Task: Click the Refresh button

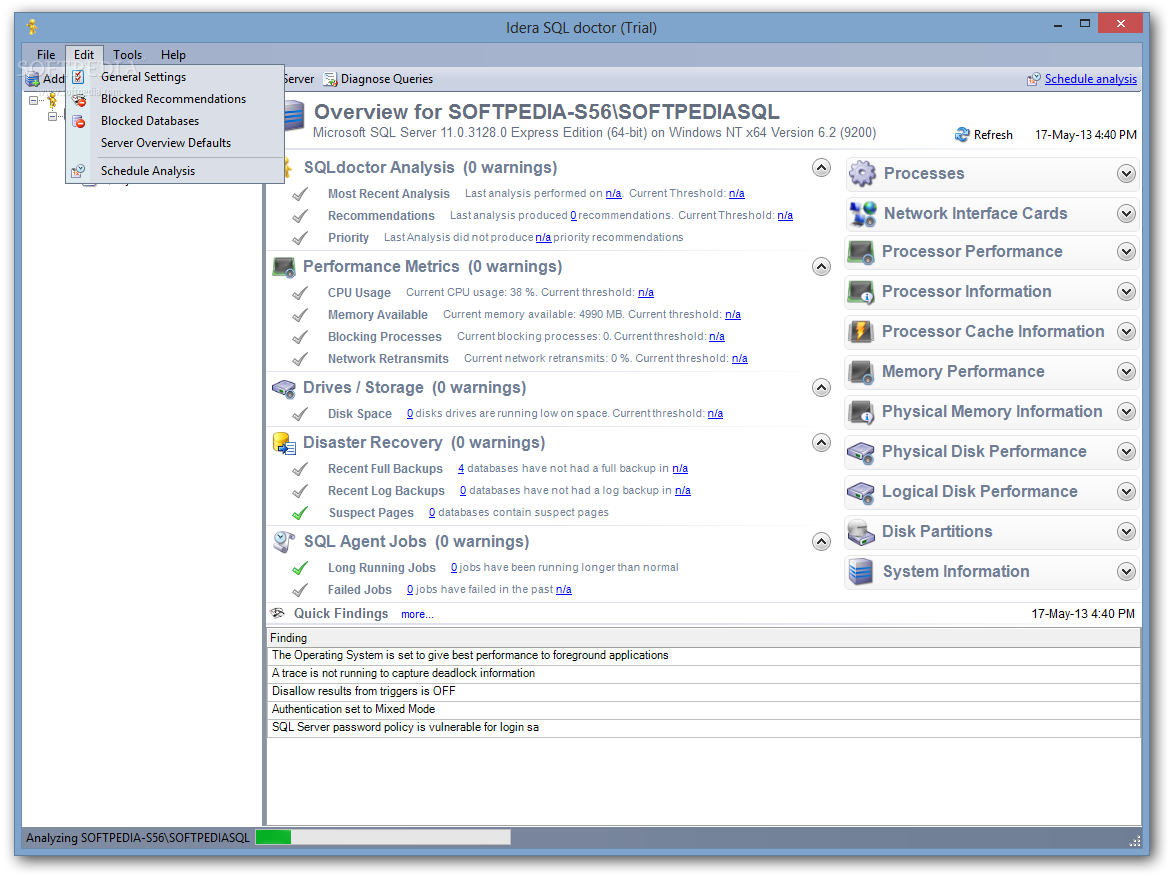Action: click(984, 135)
